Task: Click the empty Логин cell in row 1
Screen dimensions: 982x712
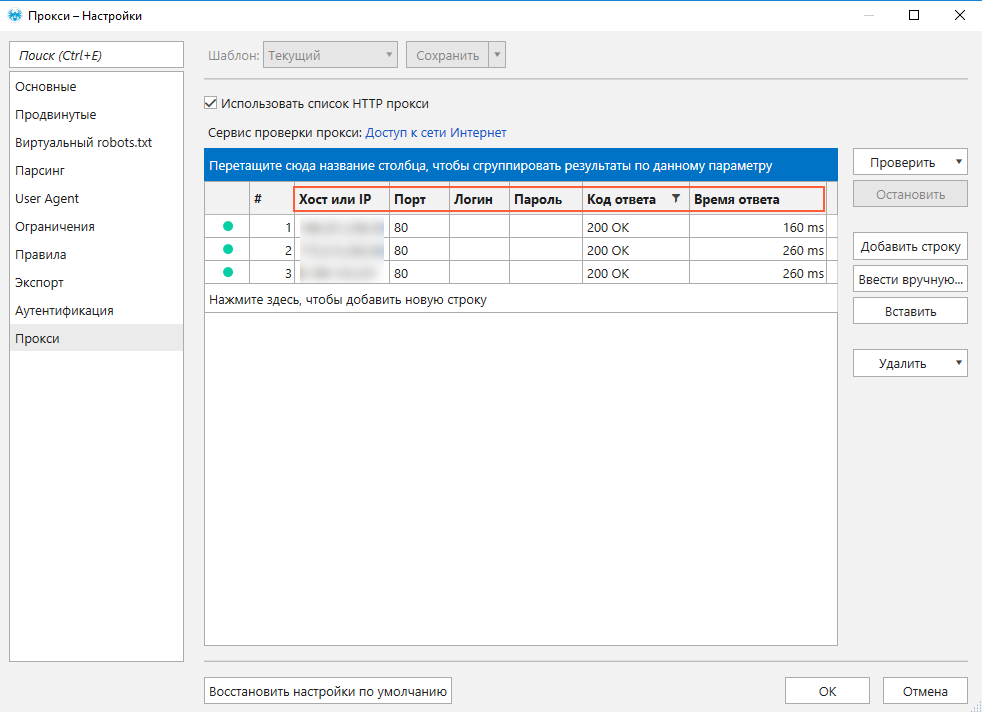Action: (x=479, y=227)
